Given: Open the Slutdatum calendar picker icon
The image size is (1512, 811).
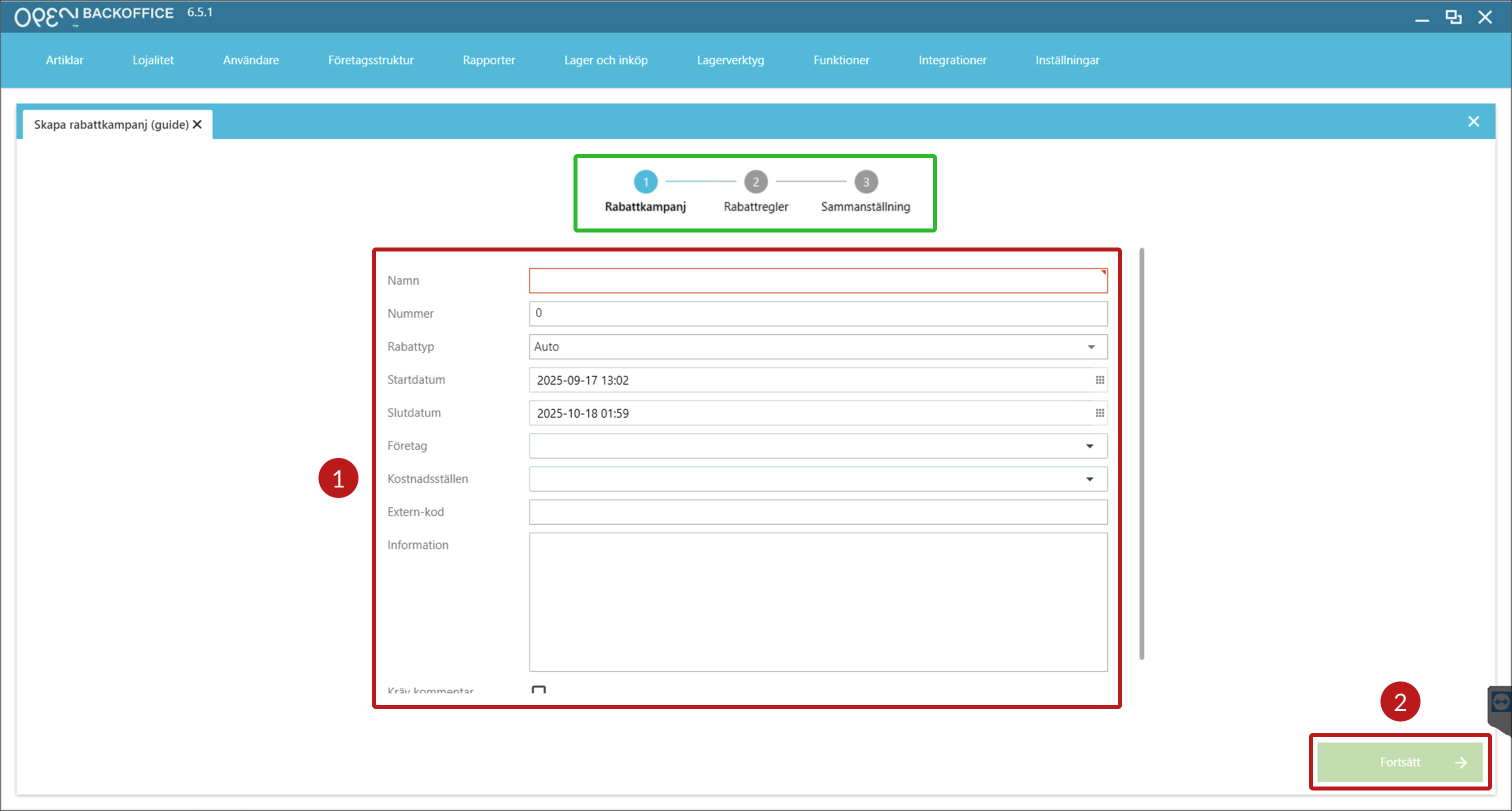Looking at the screenshot, I should pyautogui.click(x=1099, y=413).
